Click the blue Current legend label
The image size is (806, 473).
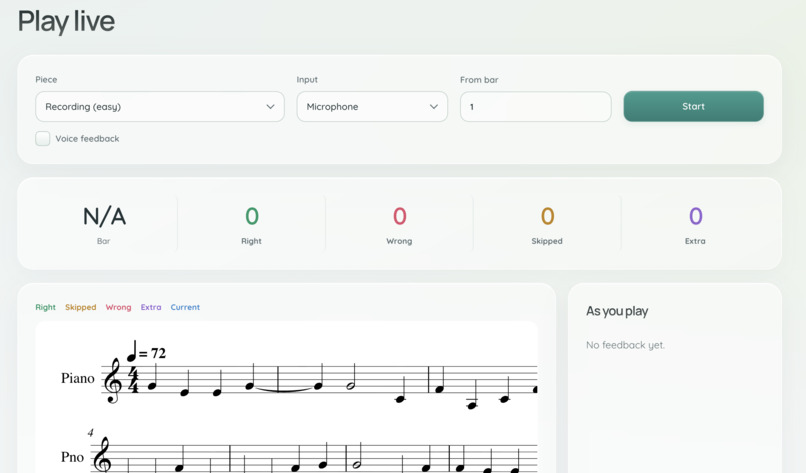click(185, 307)
